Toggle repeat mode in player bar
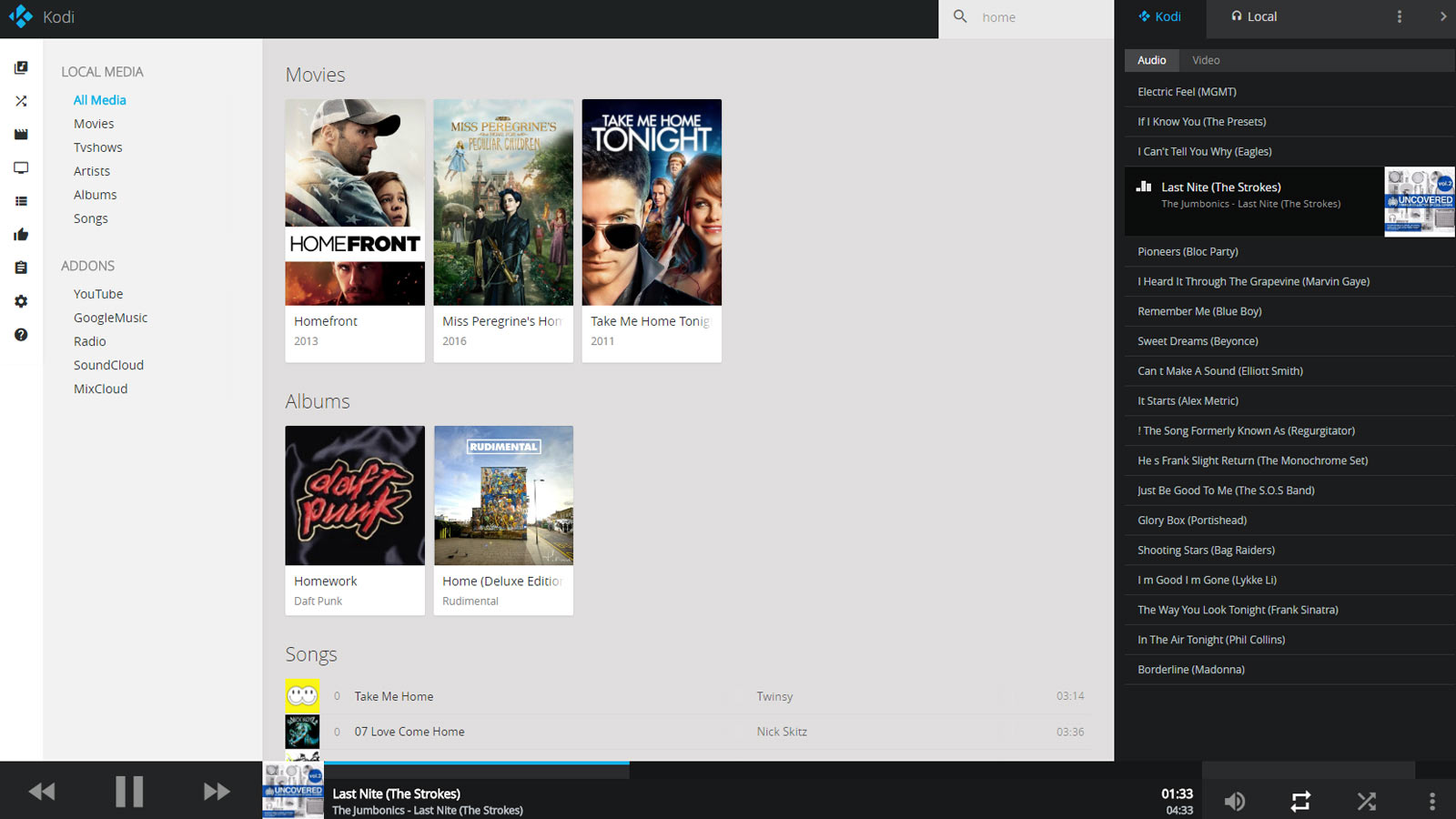This screenshot has width=1456, height=819. click(1300, 801)
